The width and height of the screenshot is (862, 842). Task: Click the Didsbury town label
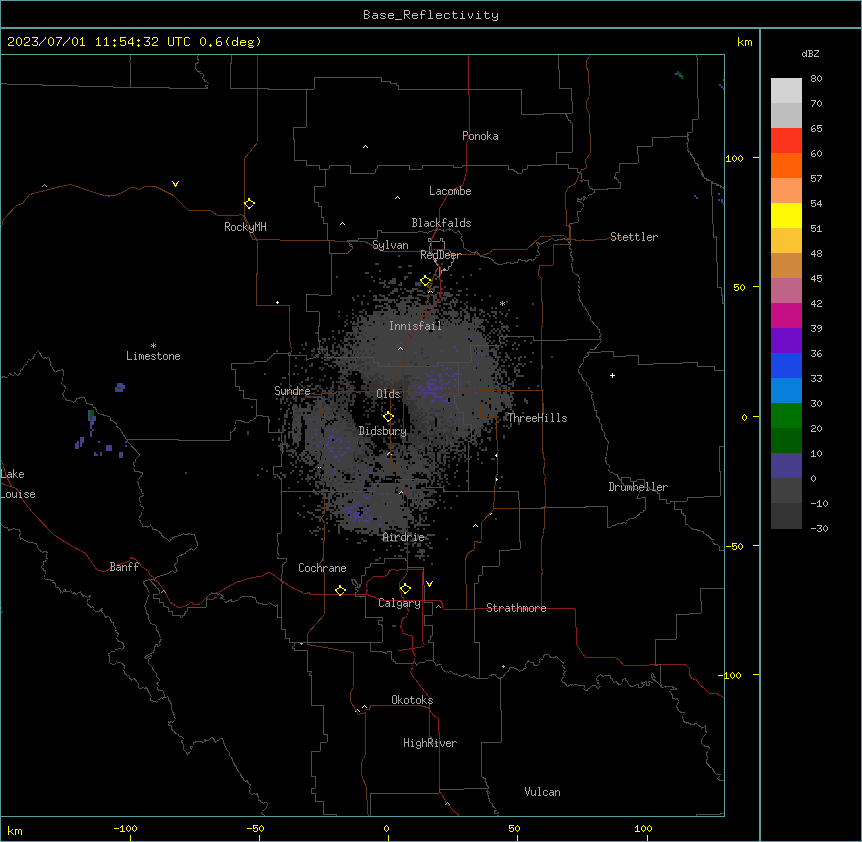pos(382,431)
